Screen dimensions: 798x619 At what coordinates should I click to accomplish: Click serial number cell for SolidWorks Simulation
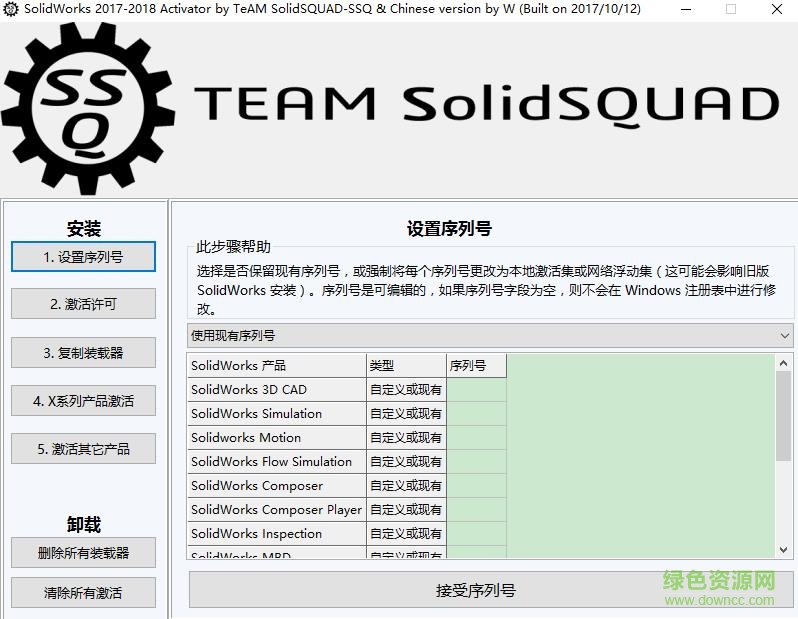[476, 413]
